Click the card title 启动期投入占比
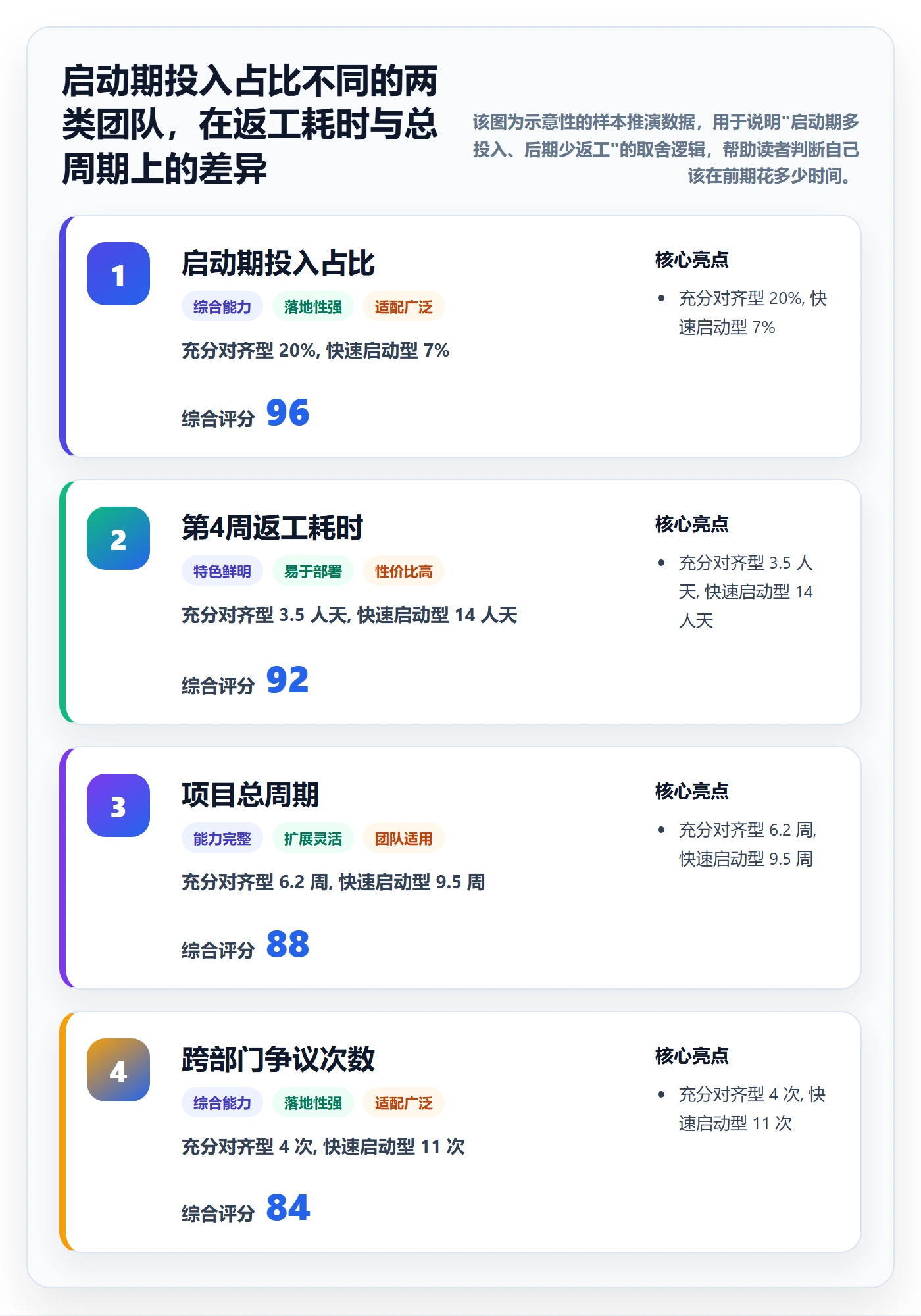Viewport: 921px width, 1316px height. [x=278, y=263]
